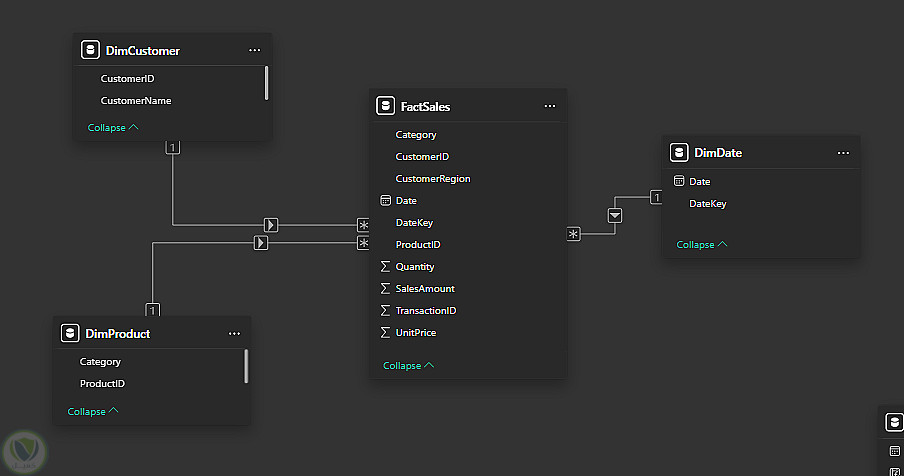Click the upper many marker left of FactSales
Image resolution: width=904 pixels, height=476 pixels.
(363, 225)
